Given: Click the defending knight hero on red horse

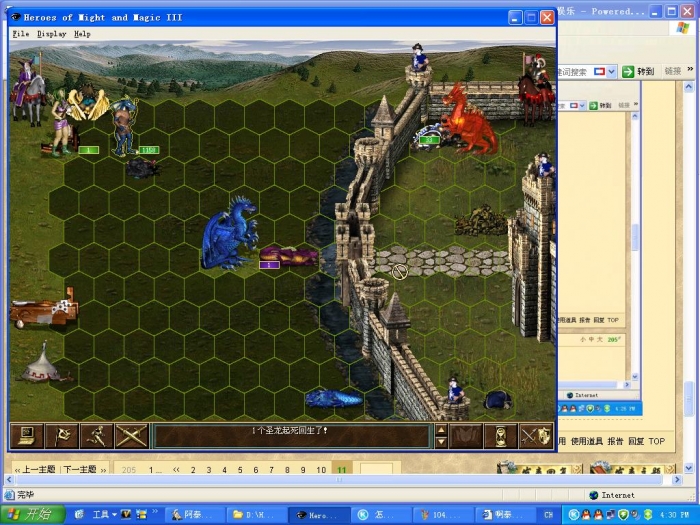Looking at the screenshot, I should [536, 89].
